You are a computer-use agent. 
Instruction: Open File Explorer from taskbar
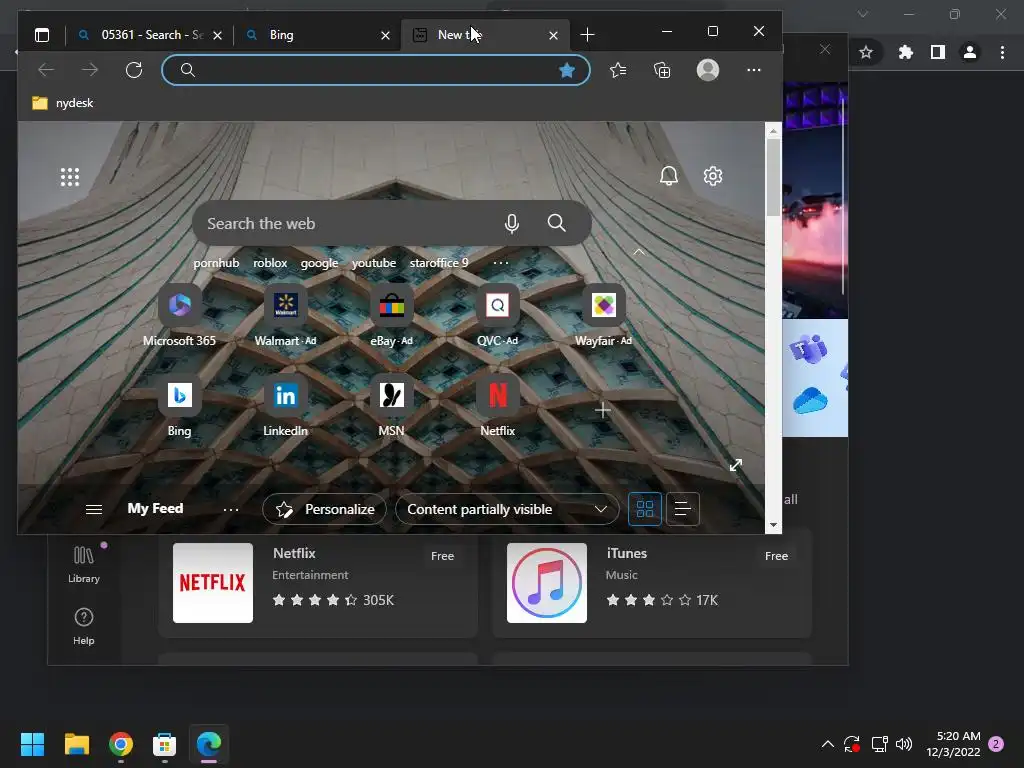(x=77, y=744)
